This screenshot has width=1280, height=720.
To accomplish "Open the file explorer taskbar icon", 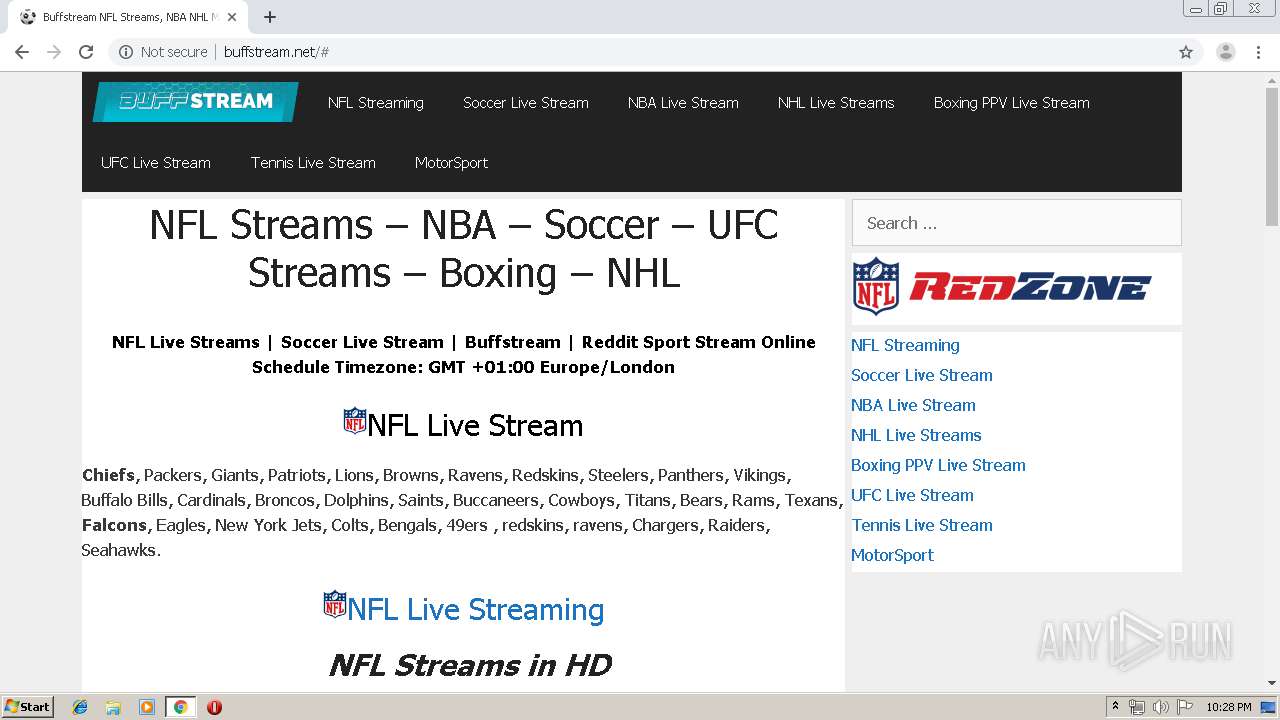I will (113, 707).
